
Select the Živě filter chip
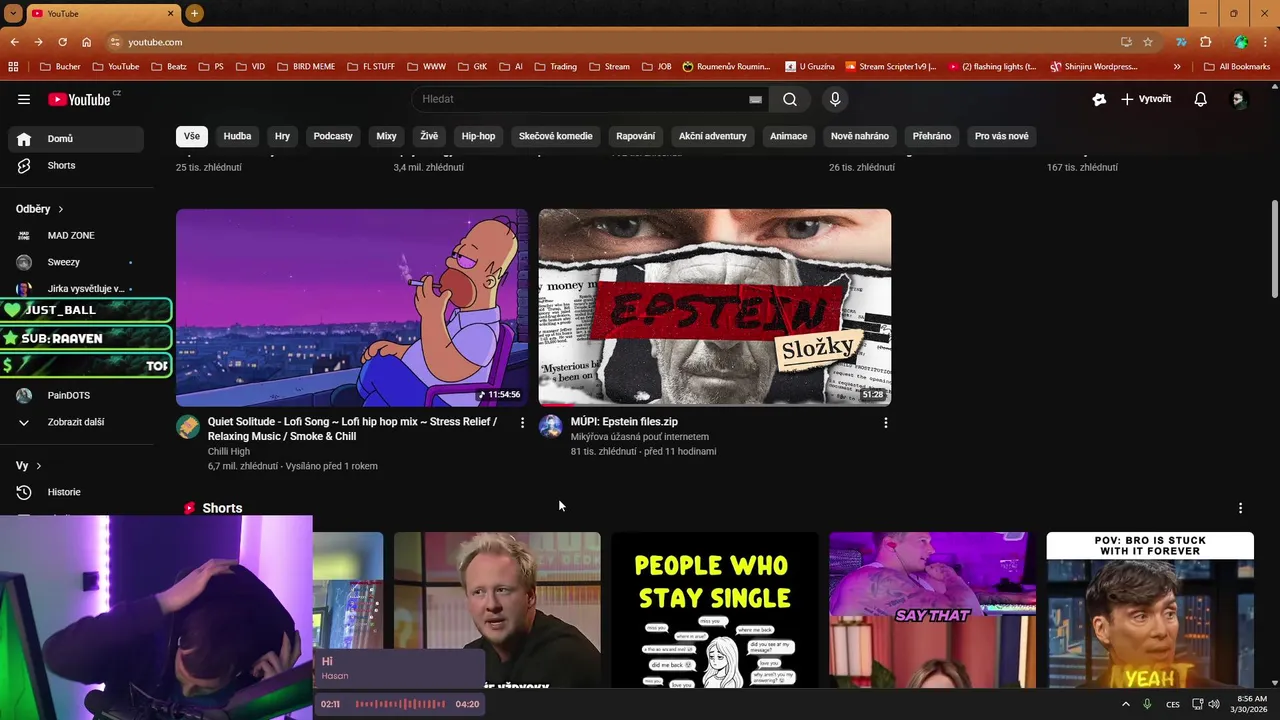coord(429,136)
